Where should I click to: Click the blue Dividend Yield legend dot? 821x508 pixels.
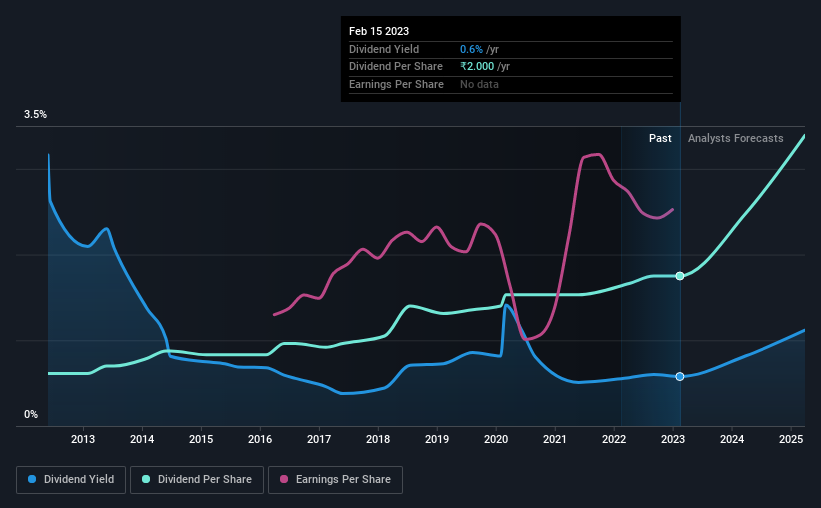[32, 479]
